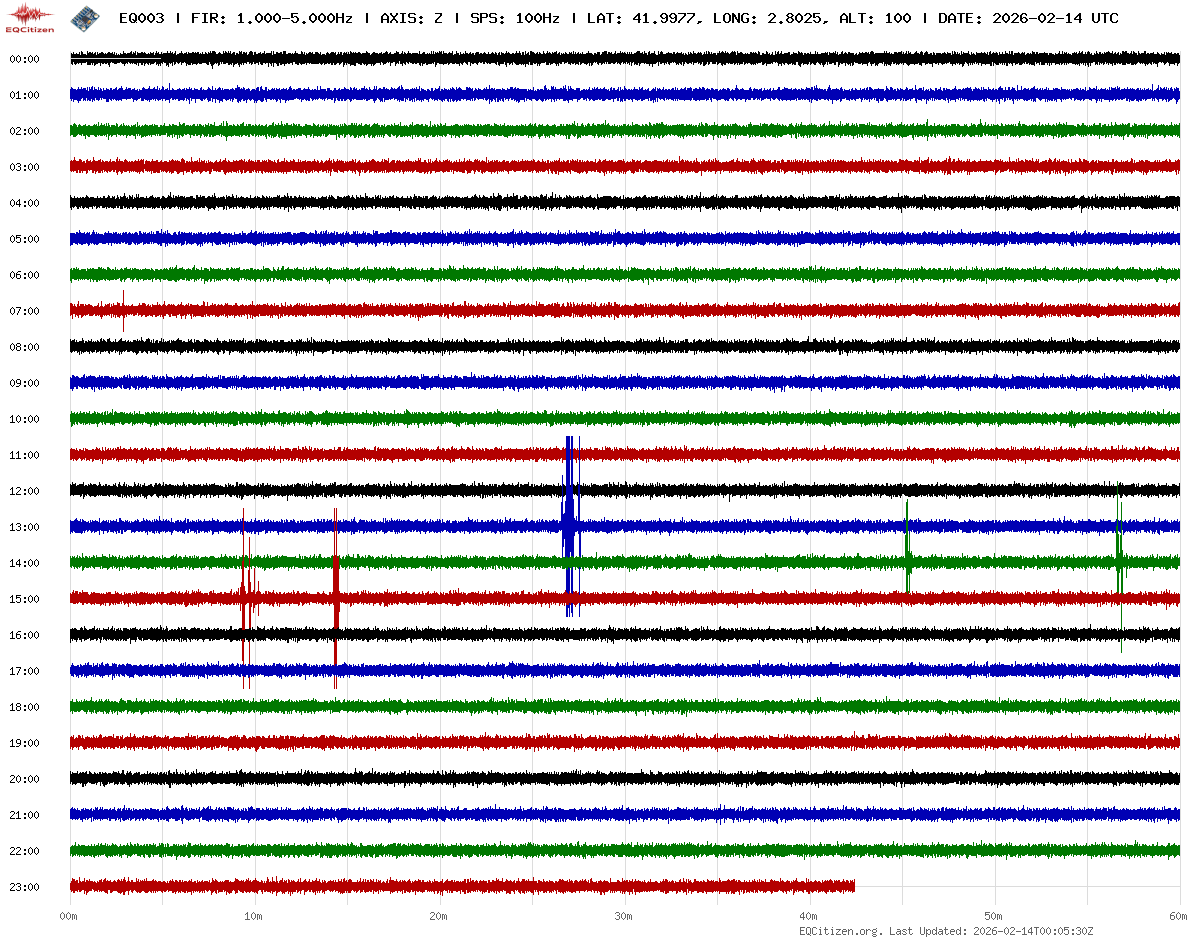This screenshot has width=1200, height=940.
Task: Open the EQCitizen.org footer link
Action: tap(840, 931)
